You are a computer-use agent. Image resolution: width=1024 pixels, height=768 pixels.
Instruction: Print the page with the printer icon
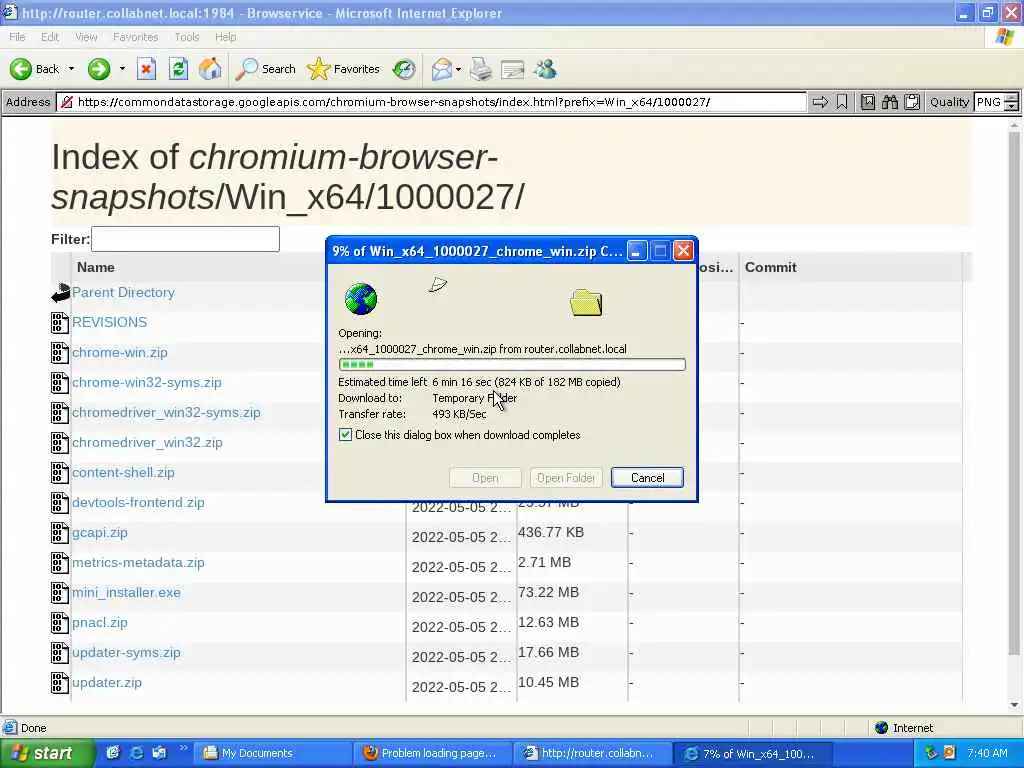[x=481, y=69]
